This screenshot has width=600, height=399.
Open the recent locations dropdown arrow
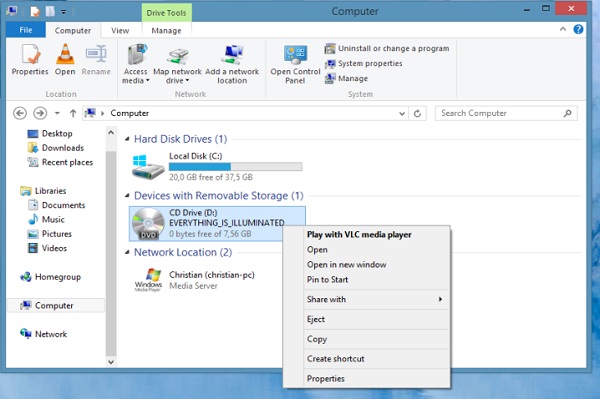57,113
